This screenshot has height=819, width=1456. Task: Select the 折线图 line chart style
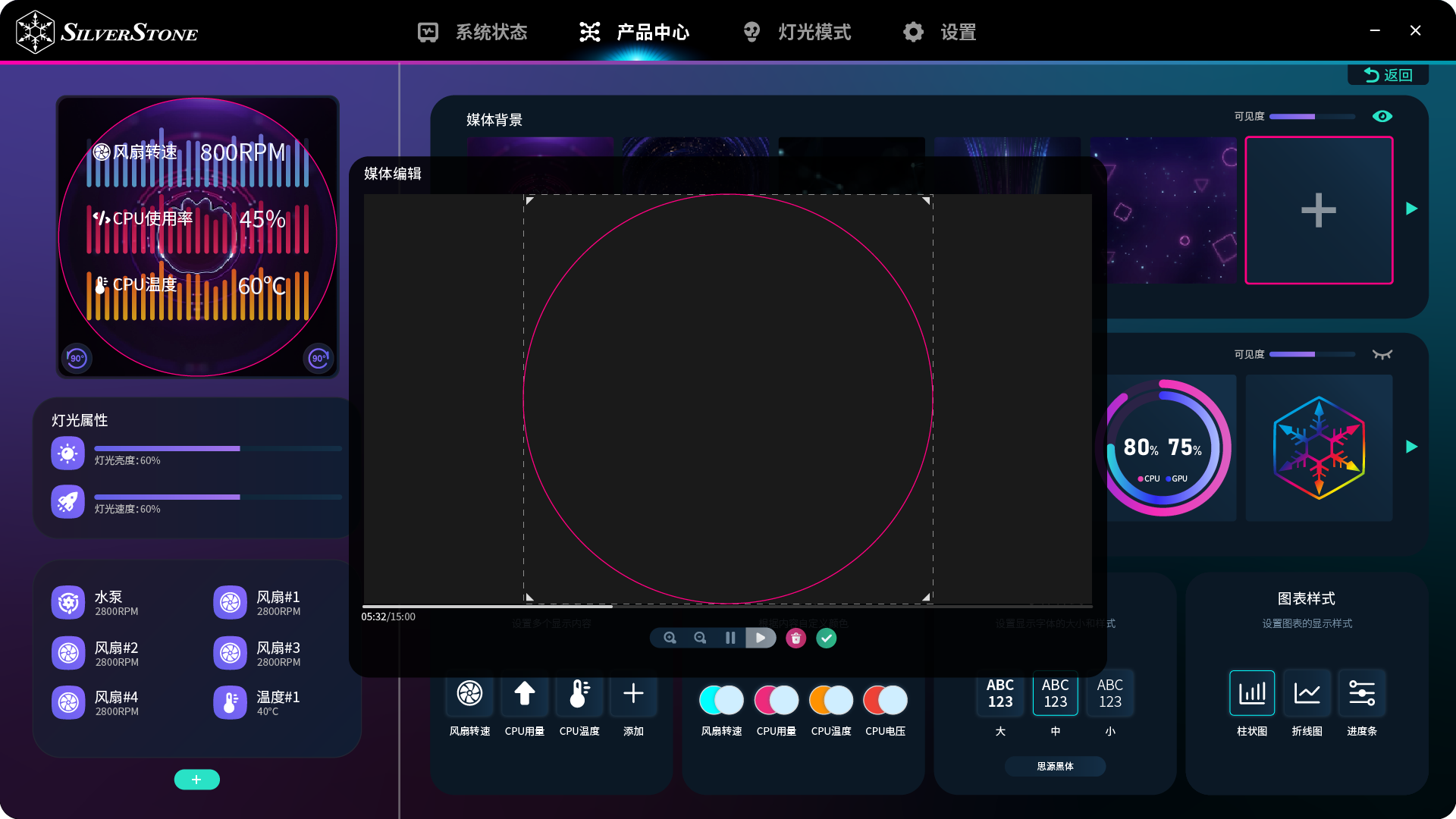[1307, 693]
